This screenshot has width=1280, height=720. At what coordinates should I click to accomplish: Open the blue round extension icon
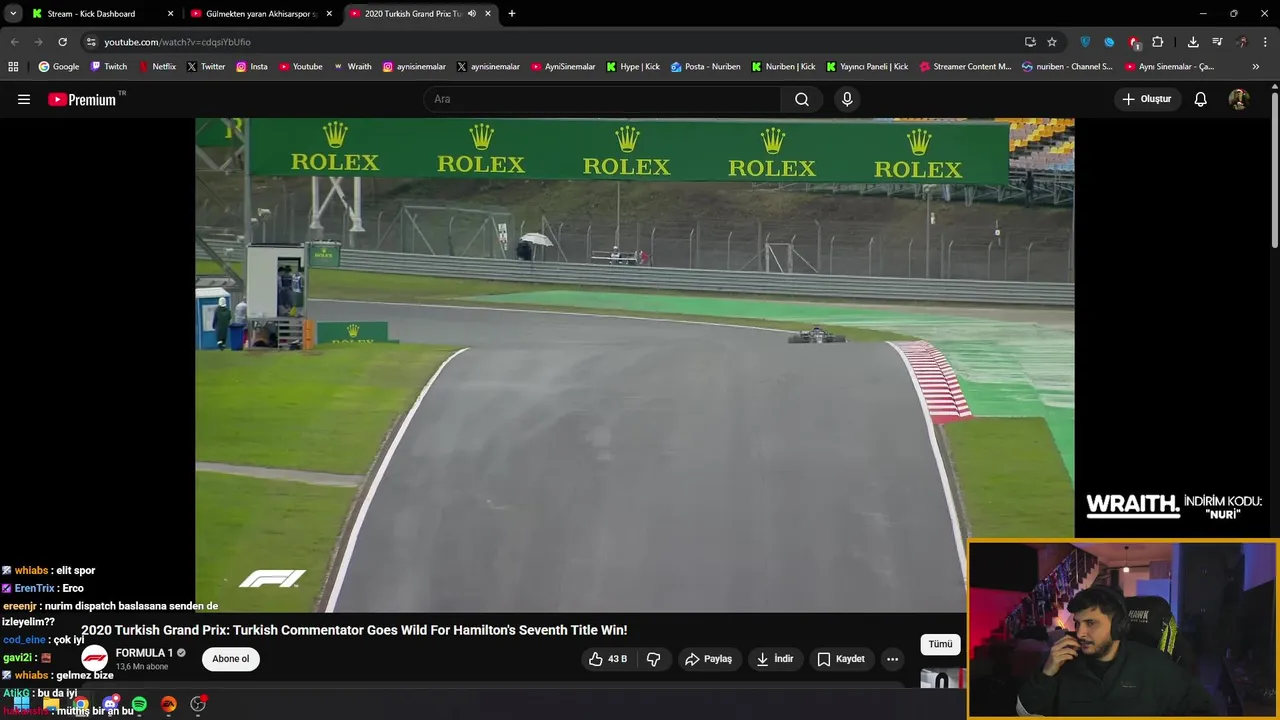pyautogui.click(x=1109, y=42)
